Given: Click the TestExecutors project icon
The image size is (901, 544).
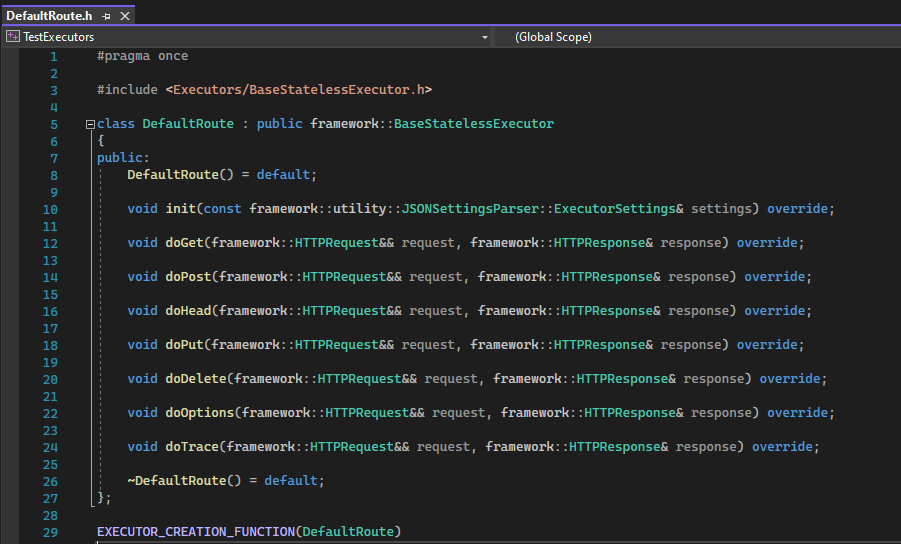Looking at the screenshot, I should click(13, 37).
